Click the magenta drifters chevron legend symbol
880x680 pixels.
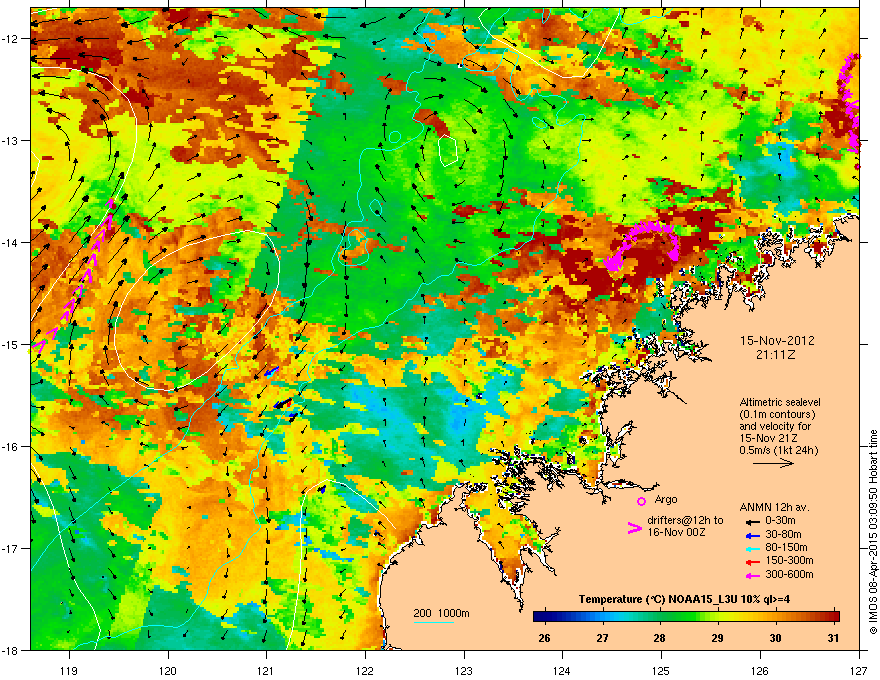[634, 527]
